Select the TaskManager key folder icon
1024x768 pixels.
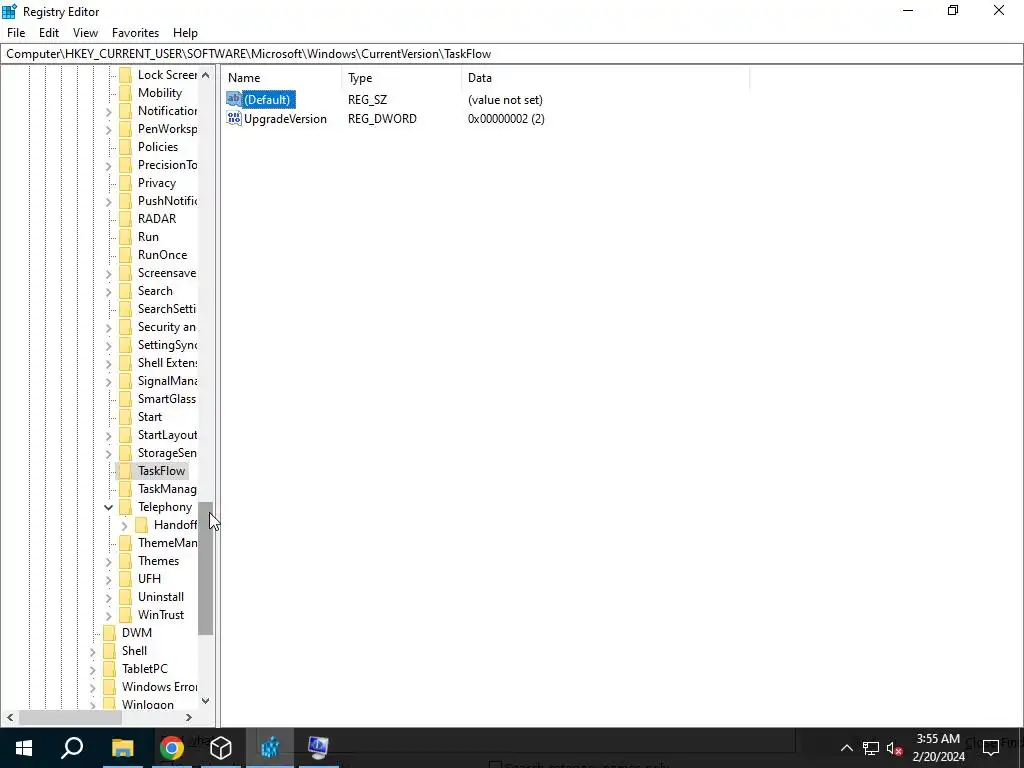pyautogui.click(x=125, y=488)
